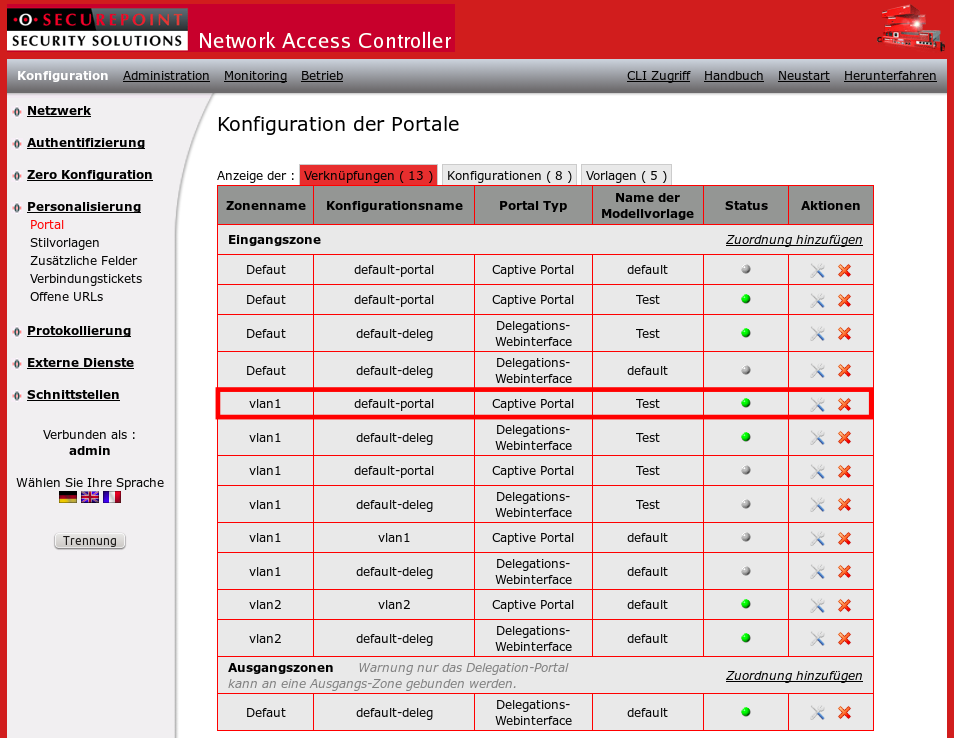Remove the first Defaut default-portal entry
This screenshot has height=738, width=954.
[x=846, y=269]
